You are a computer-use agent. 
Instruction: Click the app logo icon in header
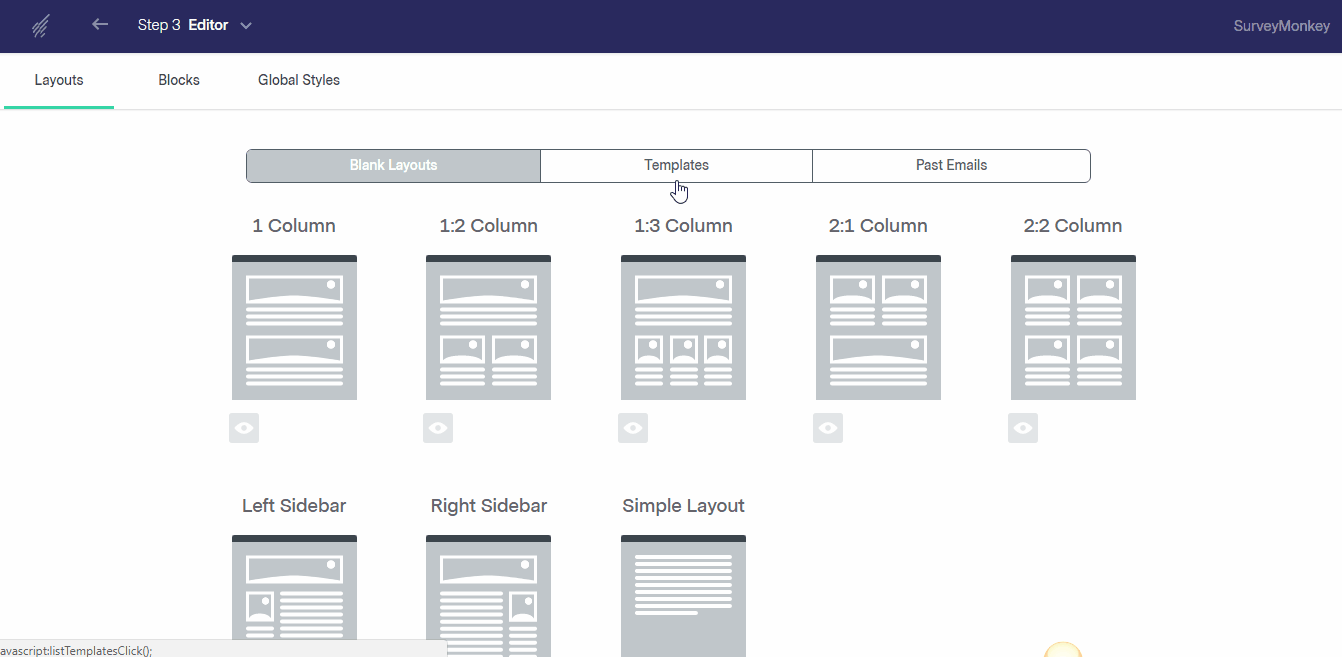[41, 25]
